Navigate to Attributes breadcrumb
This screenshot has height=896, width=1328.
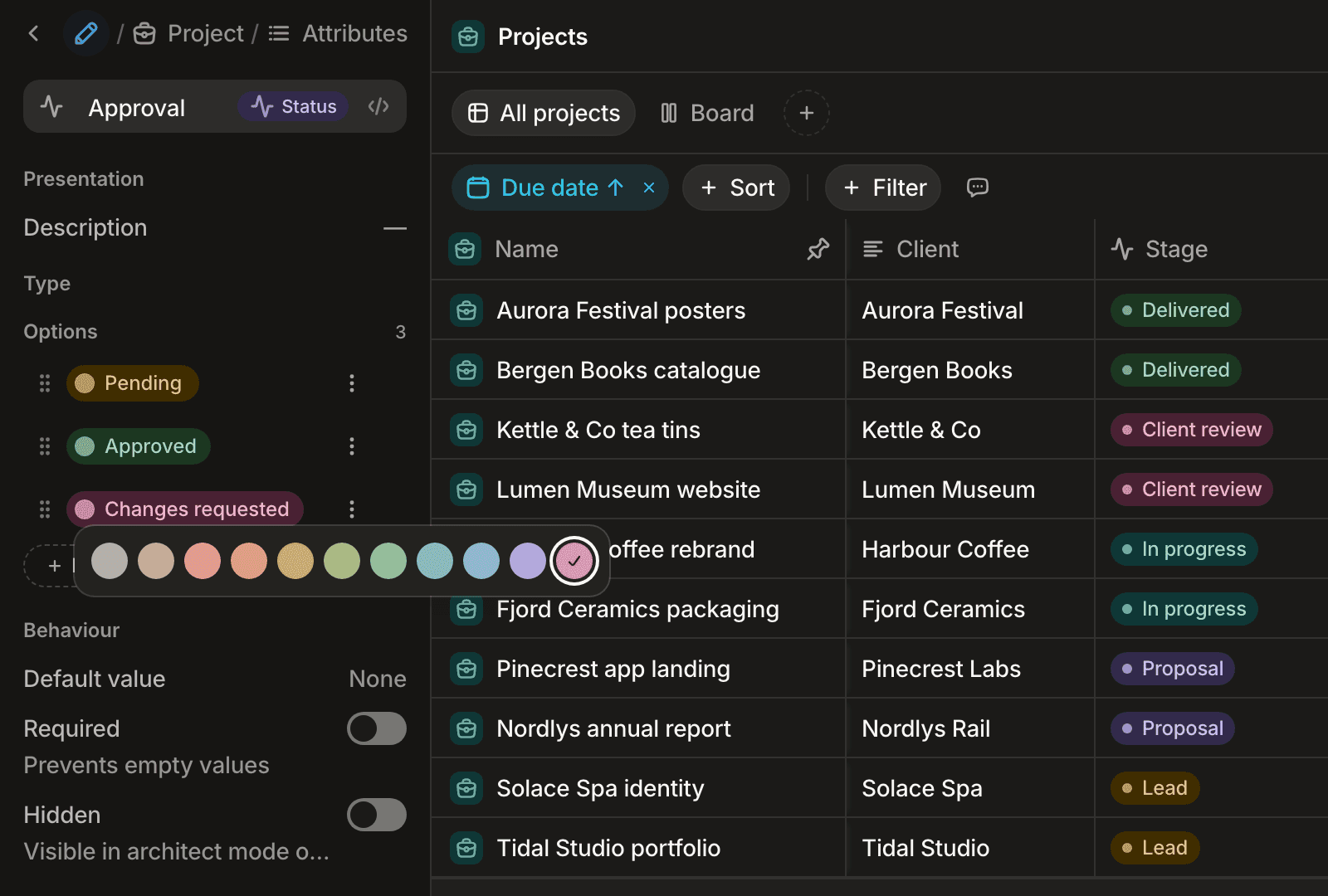click(338, 33)
